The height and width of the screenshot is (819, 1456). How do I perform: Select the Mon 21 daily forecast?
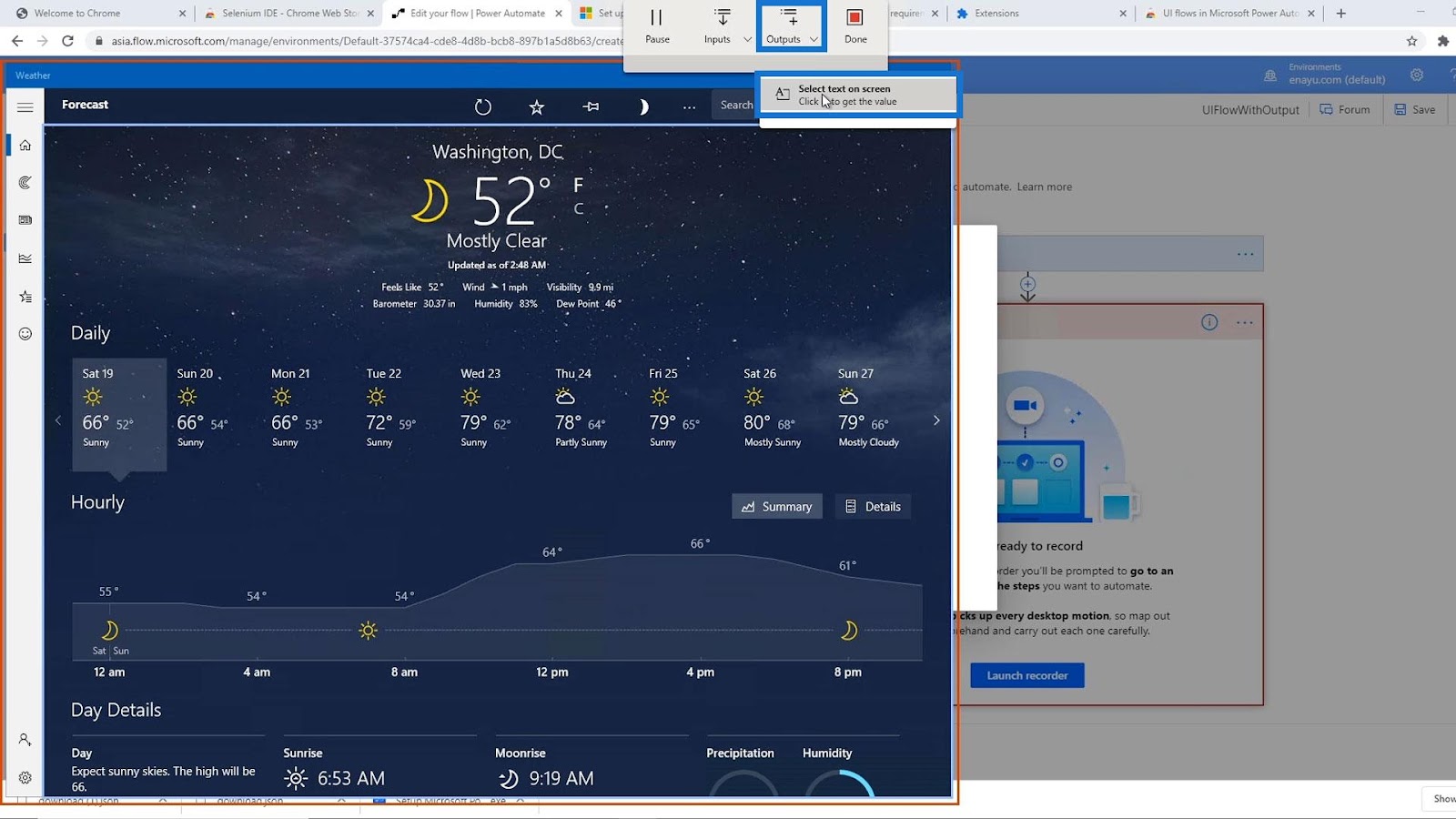[x=308, y=414]
